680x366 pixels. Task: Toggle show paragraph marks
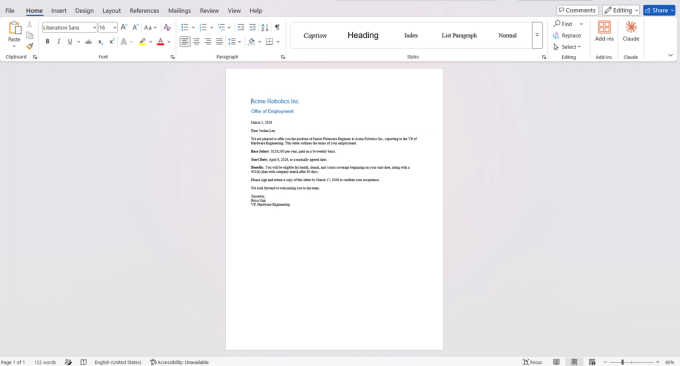(x=277, y=27)
